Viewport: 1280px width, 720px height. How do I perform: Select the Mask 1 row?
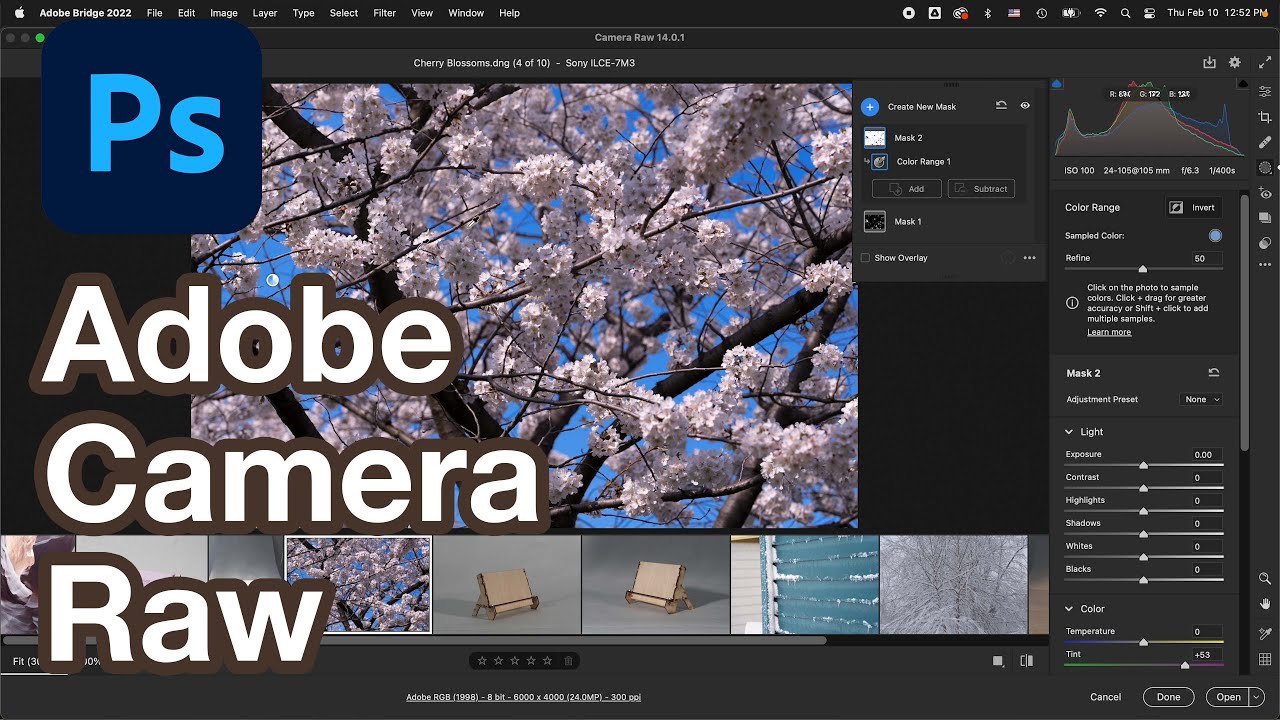click(x=945, y=222)
